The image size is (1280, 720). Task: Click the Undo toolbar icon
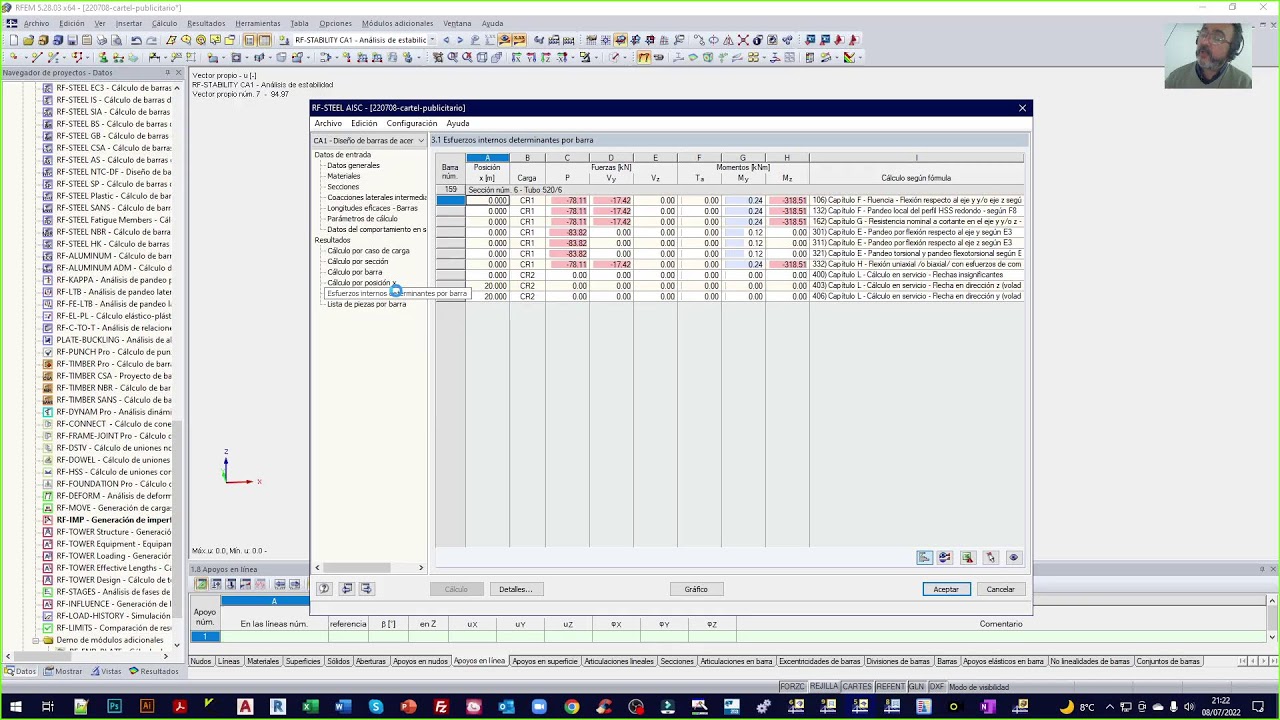pyautogui.click(x=136, y=40)
